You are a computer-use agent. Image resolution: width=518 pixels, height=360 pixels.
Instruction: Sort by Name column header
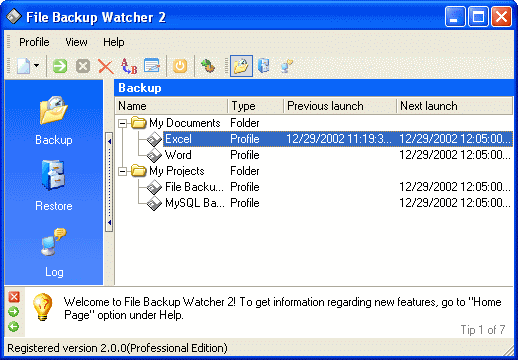click(x=171, y=106)
